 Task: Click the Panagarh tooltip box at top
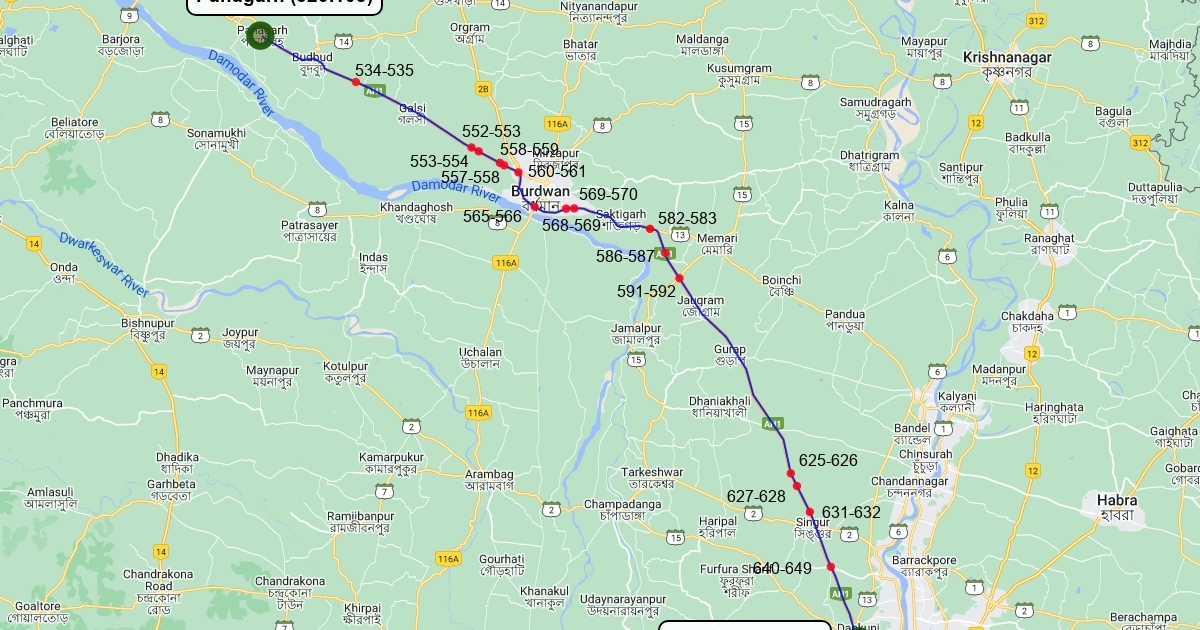pyautogui.click(x=285, y=5)
